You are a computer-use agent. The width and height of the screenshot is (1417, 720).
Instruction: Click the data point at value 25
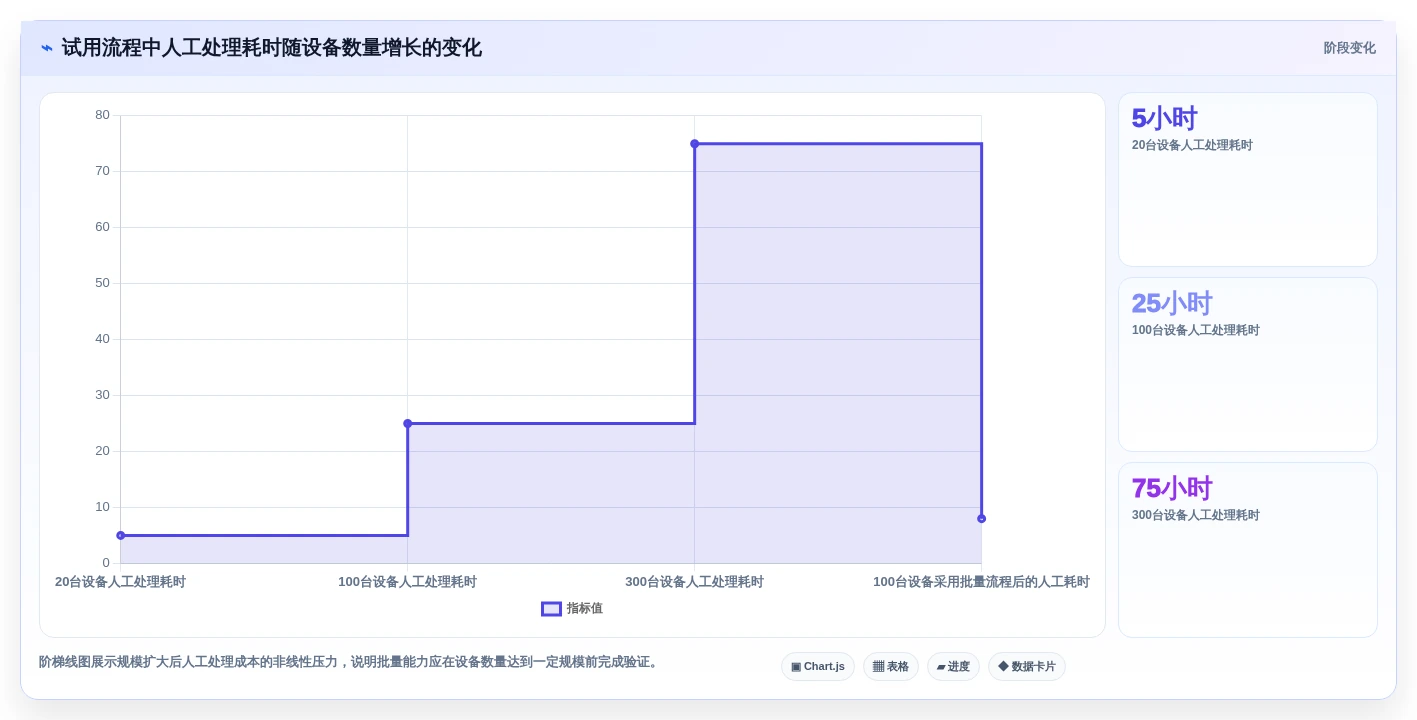click(407, 423)
